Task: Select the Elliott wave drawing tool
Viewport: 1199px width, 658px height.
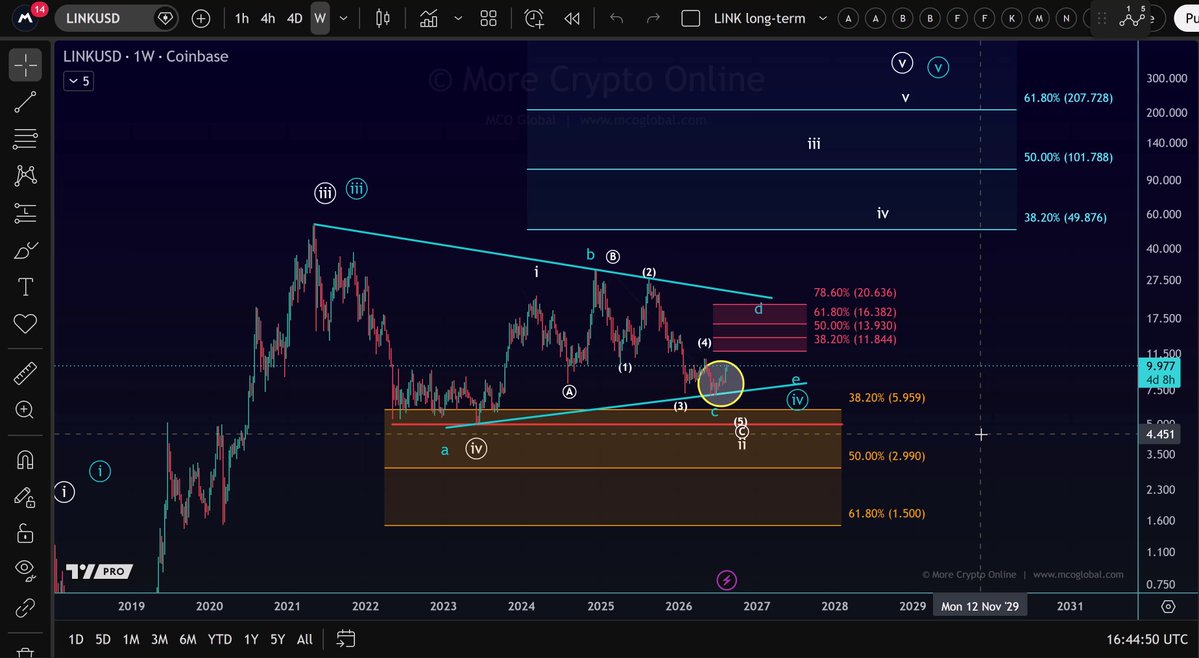Action: click(x=1132, y=18)
